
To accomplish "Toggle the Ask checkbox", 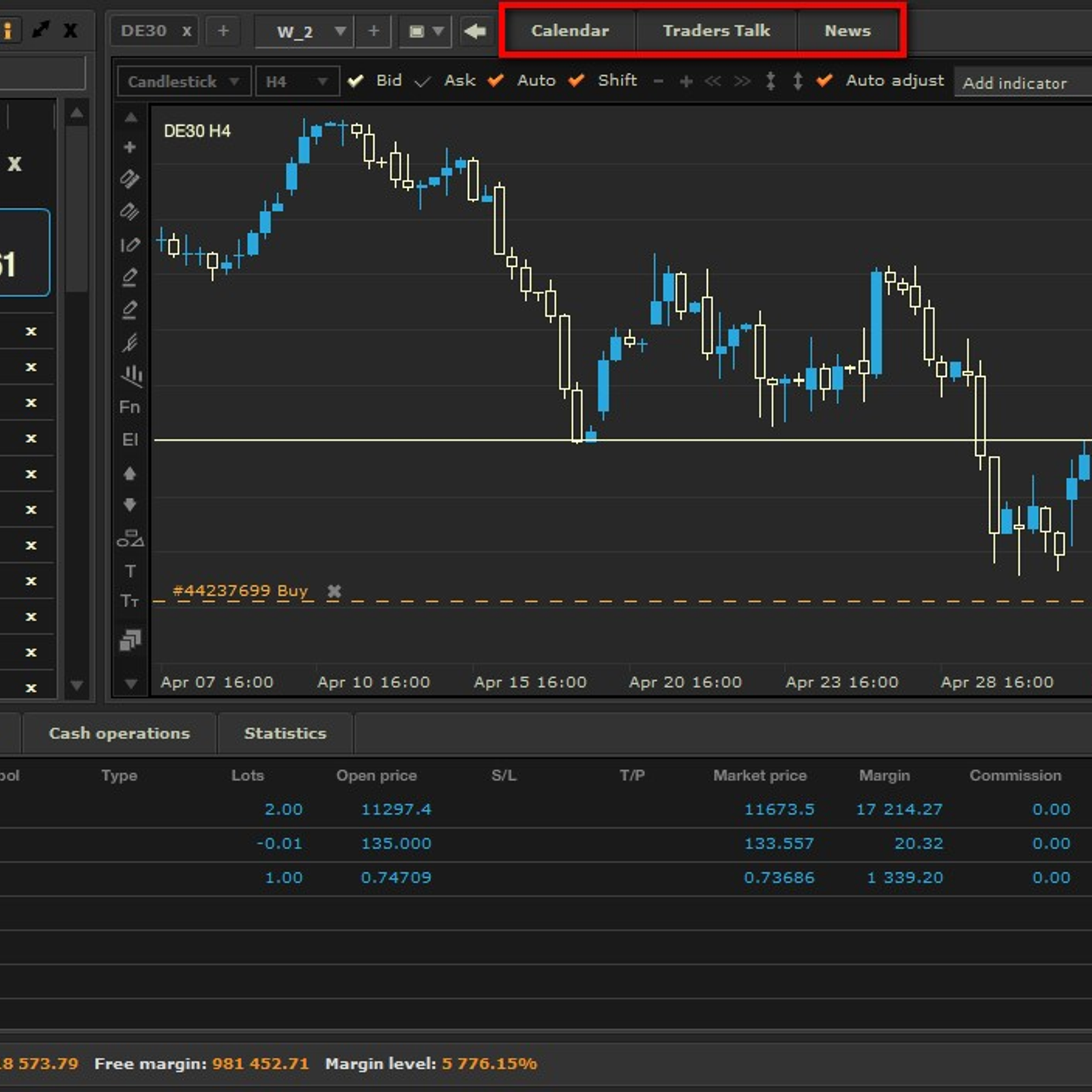I will coord(422,81).
